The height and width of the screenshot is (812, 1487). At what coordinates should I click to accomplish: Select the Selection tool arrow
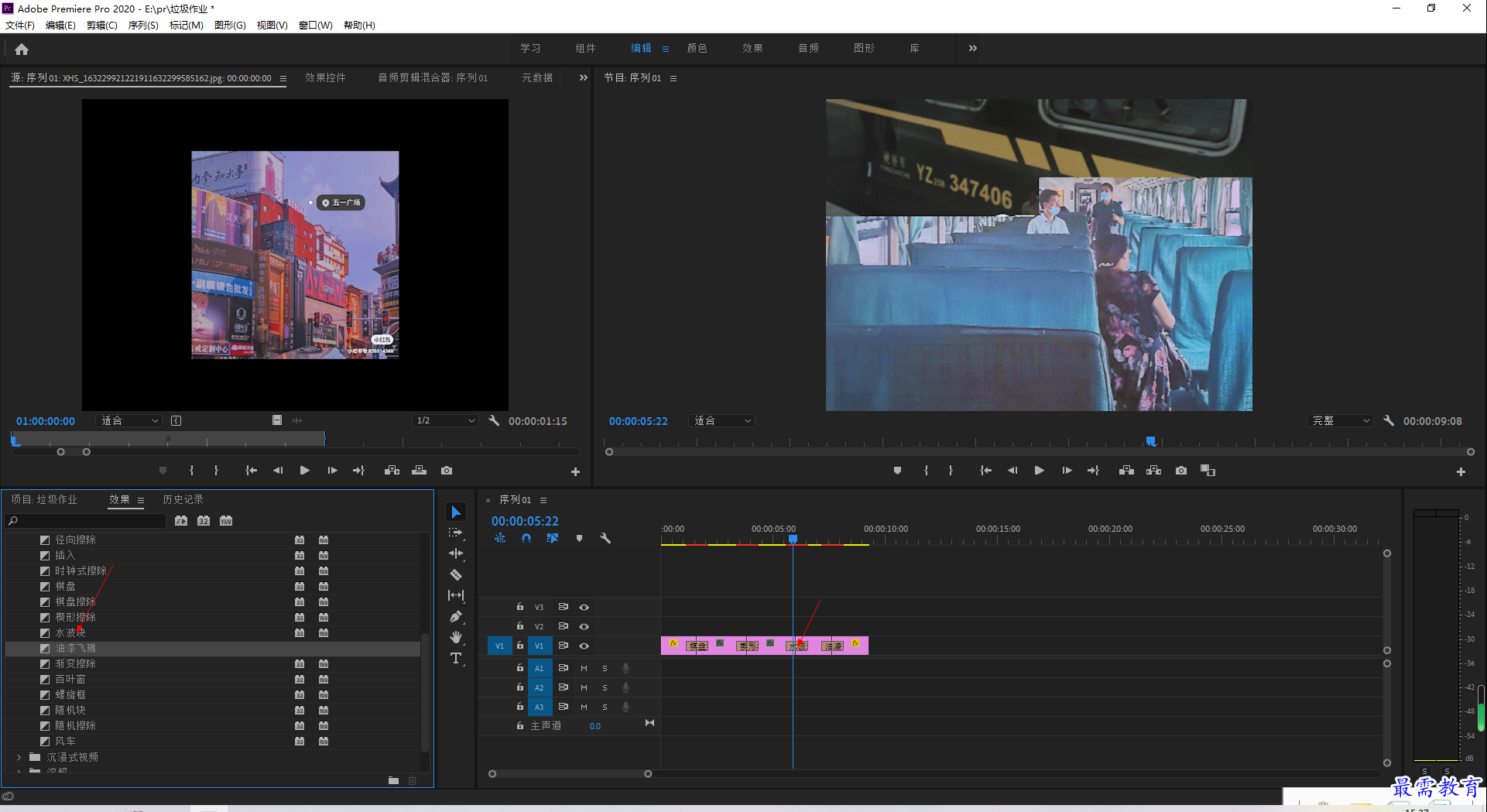[x=456, y=512]
